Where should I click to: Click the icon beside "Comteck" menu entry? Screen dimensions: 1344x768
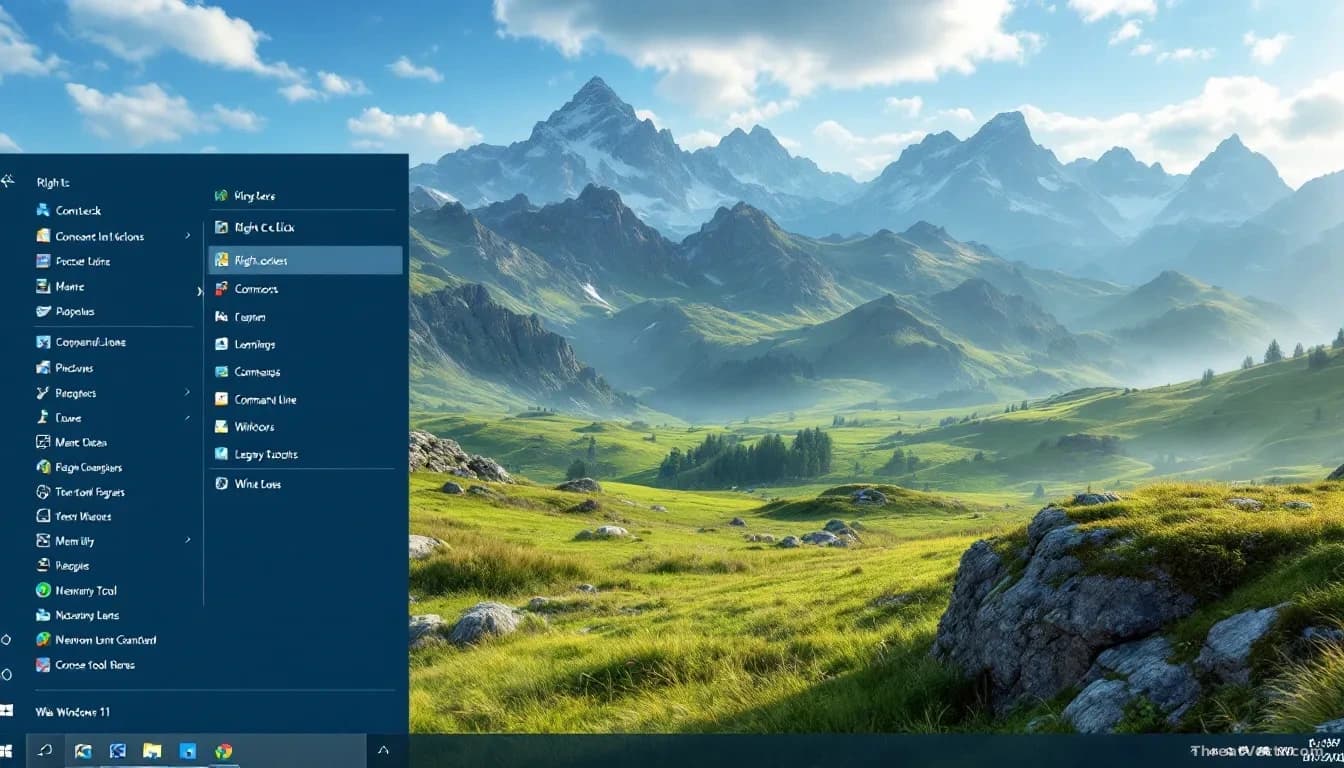click(43, 210)
